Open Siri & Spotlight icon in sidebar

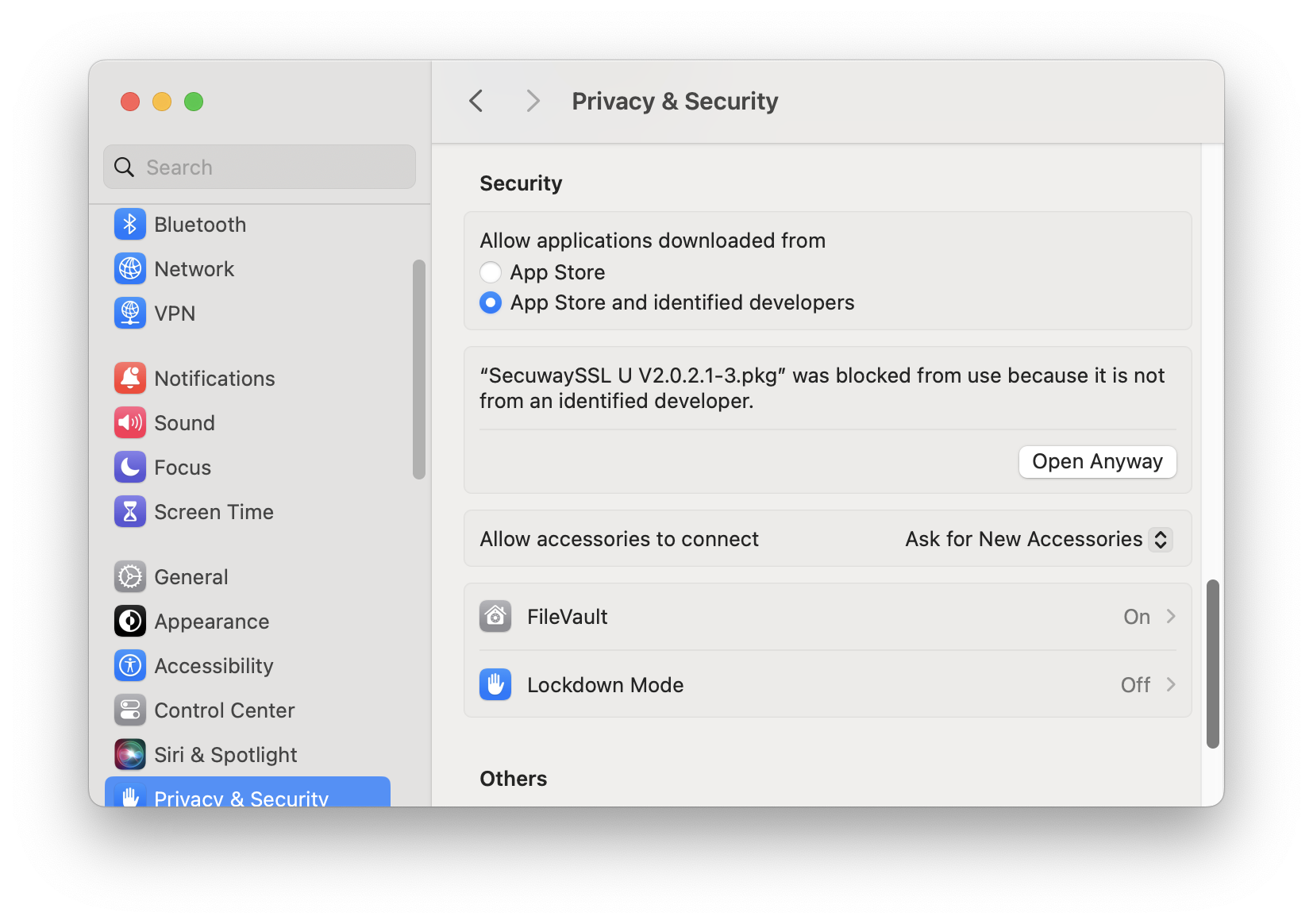pyautogui.click(x=130, y=755)
